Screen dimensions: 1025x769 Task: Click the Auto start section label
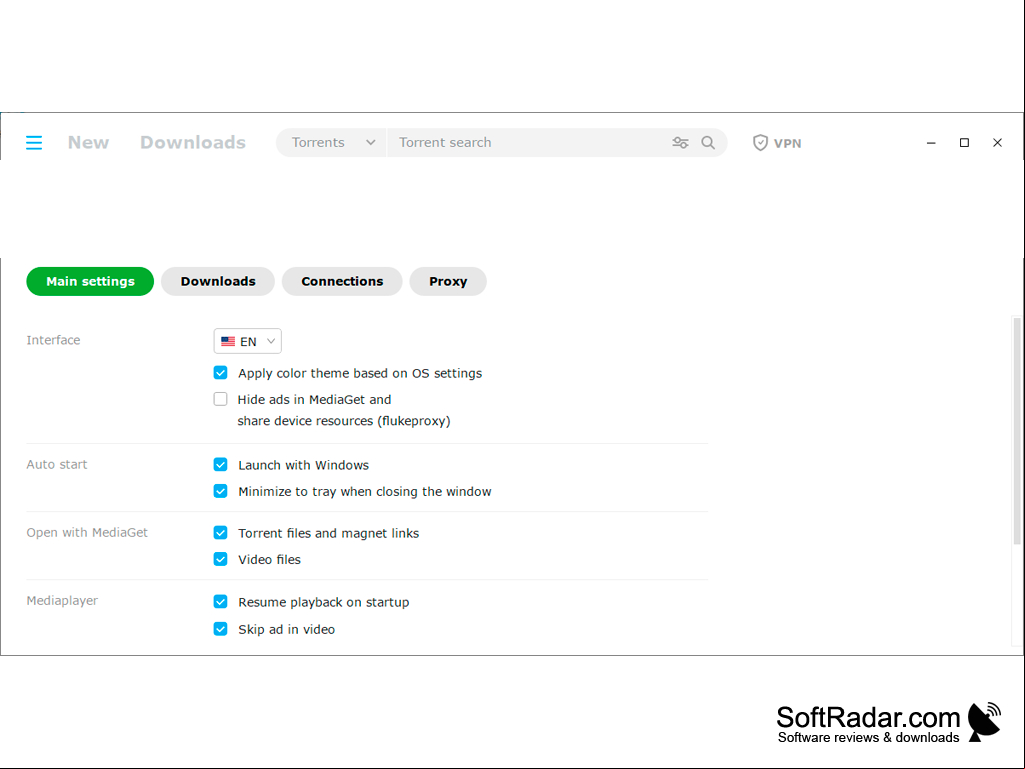coord(57,464)
